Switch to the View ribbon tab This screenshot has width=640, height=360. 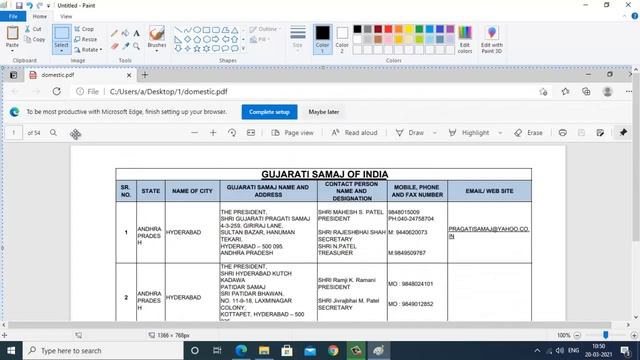(66, 16)
